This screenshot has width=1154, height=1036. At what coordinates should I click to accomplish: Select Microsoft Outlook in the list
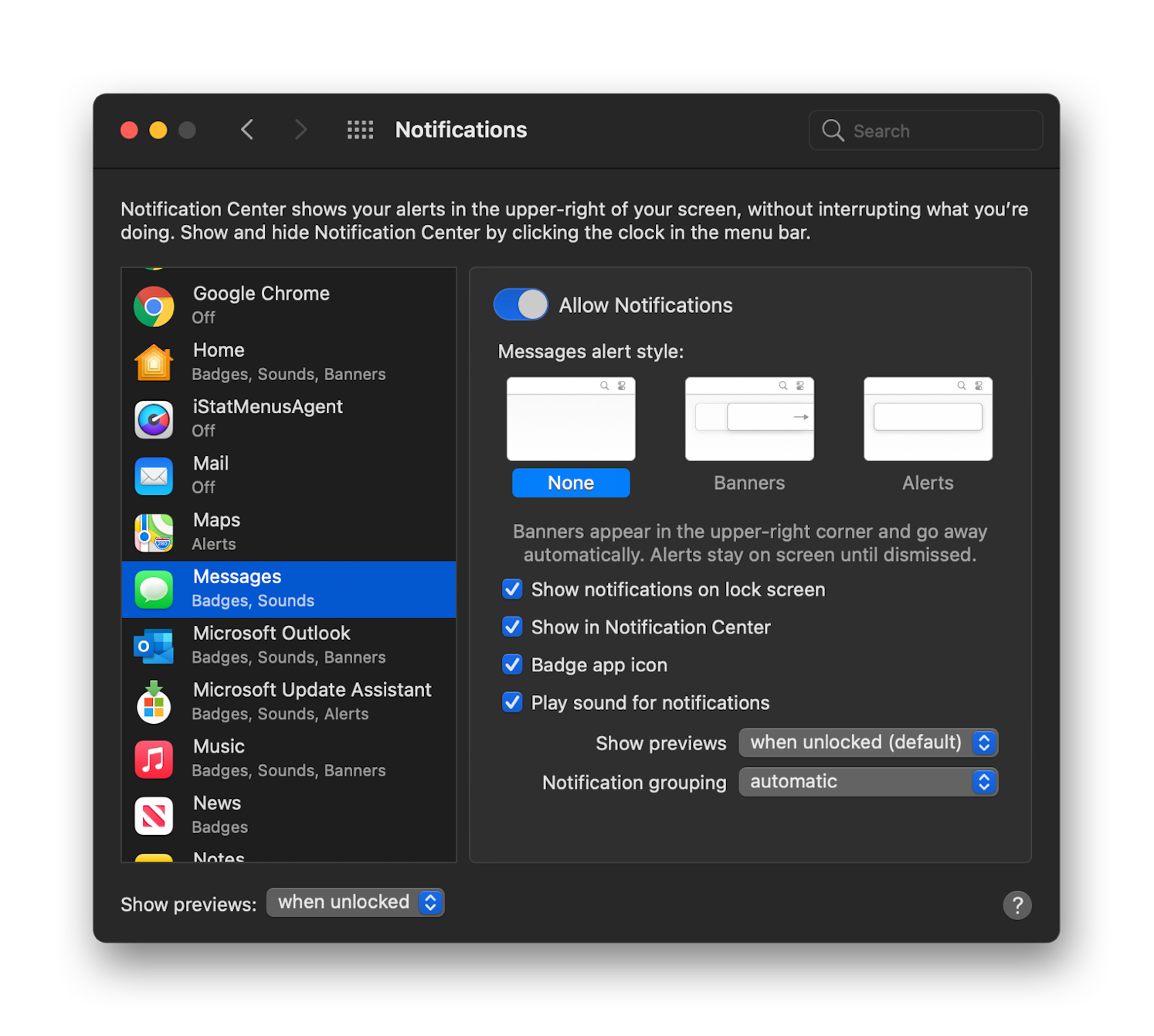(x=289, y=647)
